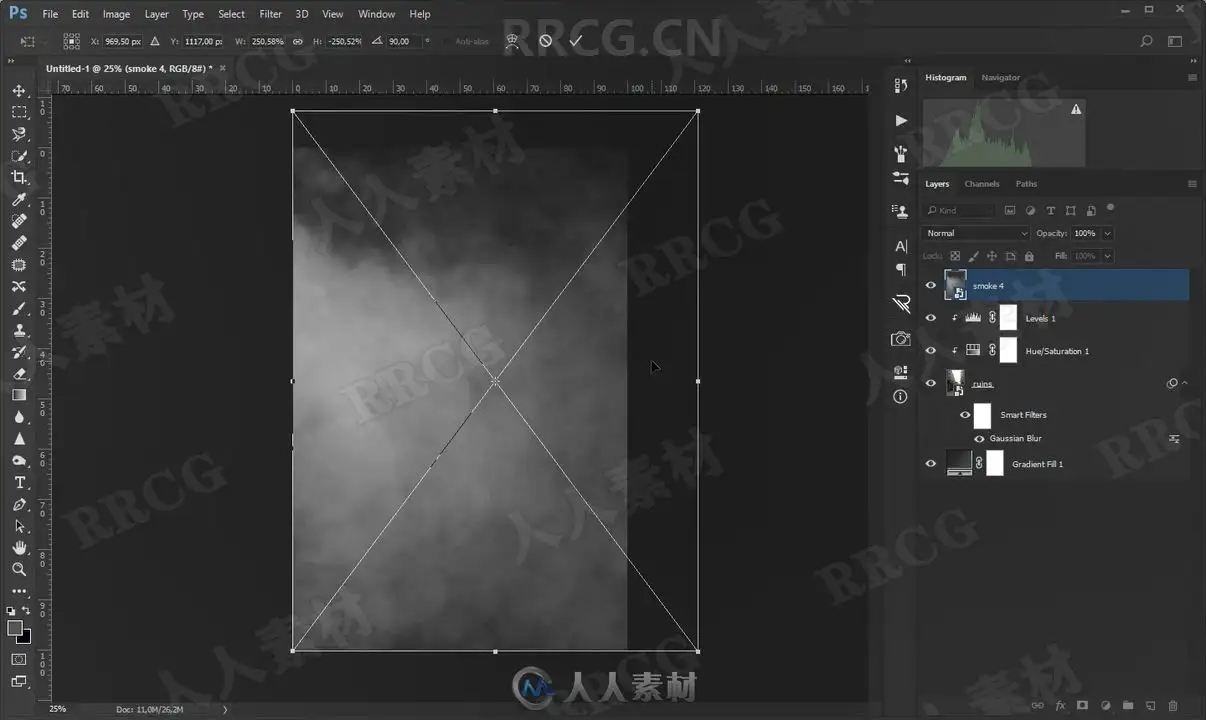The height and width of the screenshot is (720, 1206).
Task: Open the layer filter Kind dropdown
Action: pos(959,210)
